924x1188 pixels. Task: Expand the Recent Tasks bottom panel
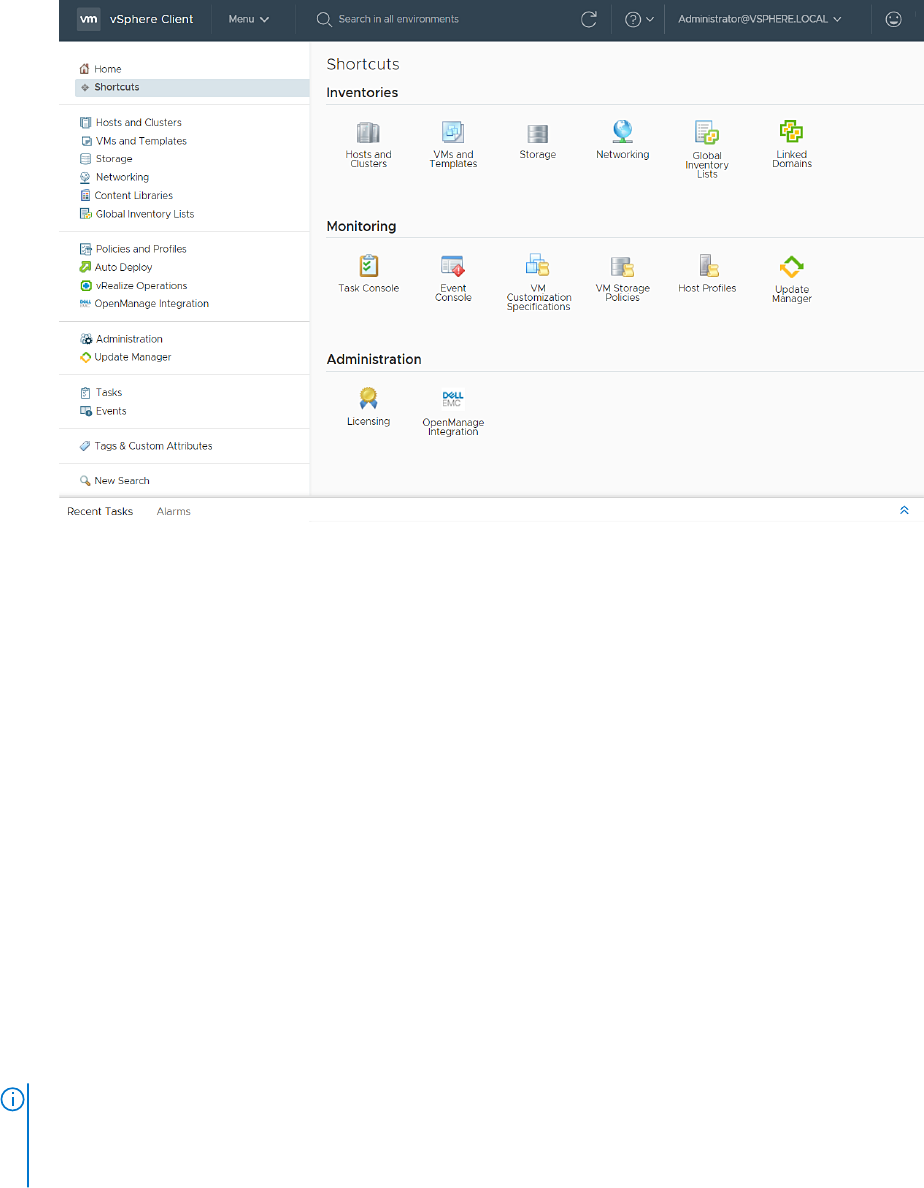tap(904, 511)
